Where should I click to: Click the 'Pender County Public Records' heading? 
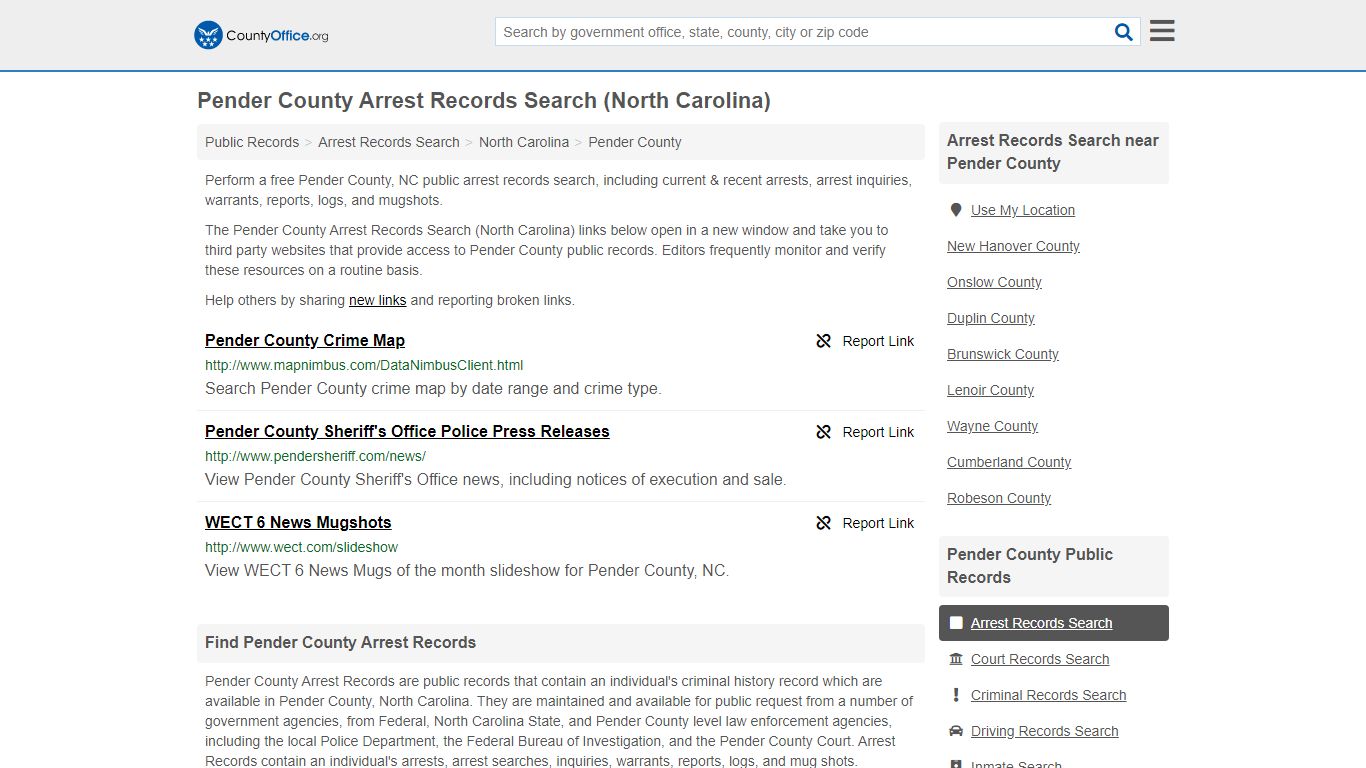pyautogui.click(x=1030, y=566)
